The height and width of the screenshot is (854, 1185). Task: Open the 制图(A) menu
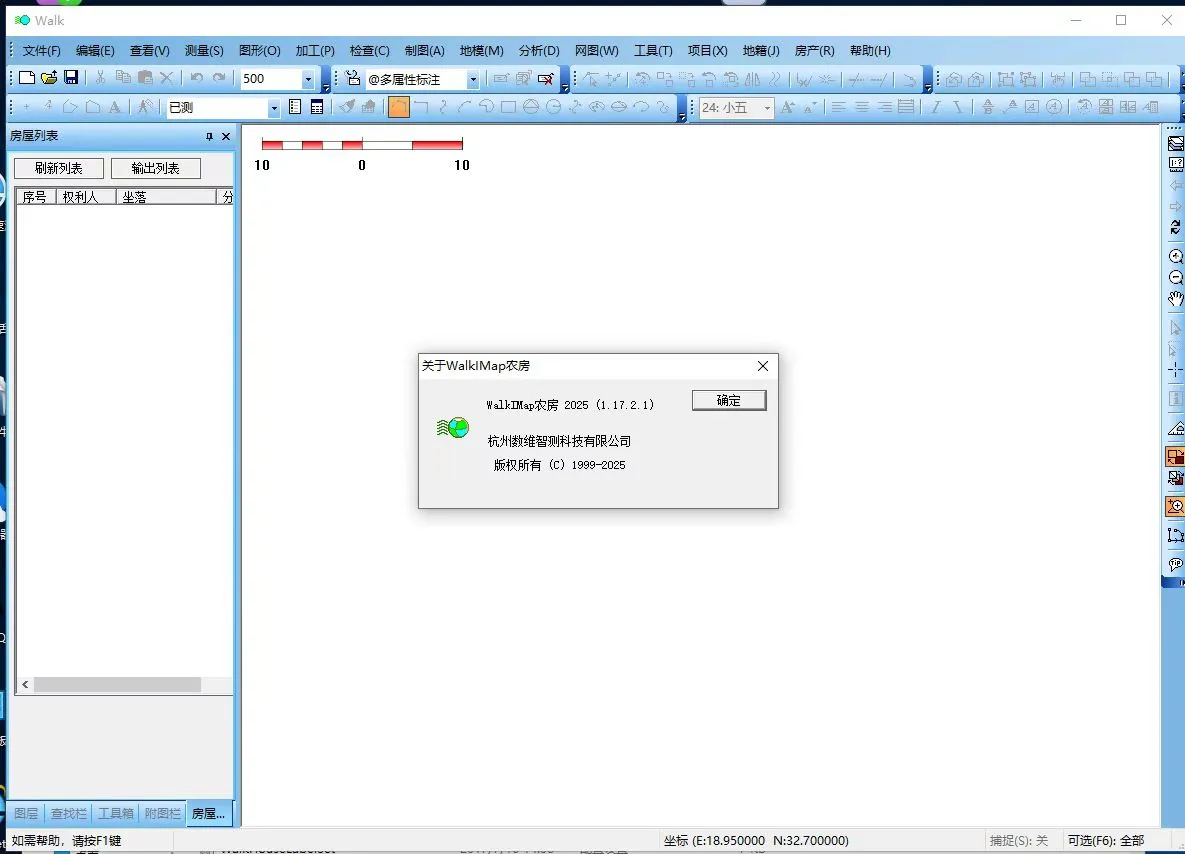[x=425, y=51]
